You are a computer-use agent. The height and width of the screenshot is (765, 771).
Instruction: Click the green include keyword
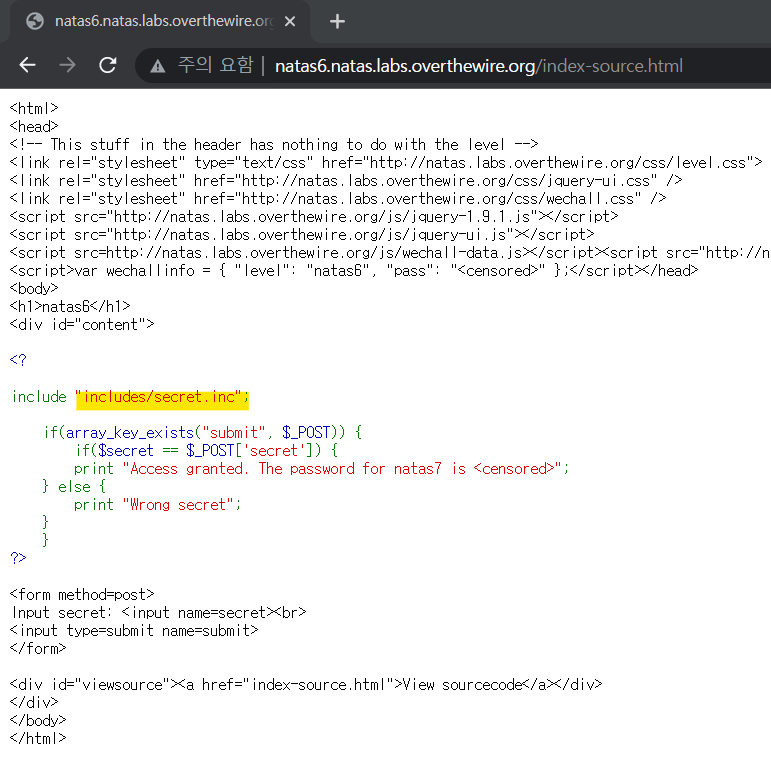(39, 397)
